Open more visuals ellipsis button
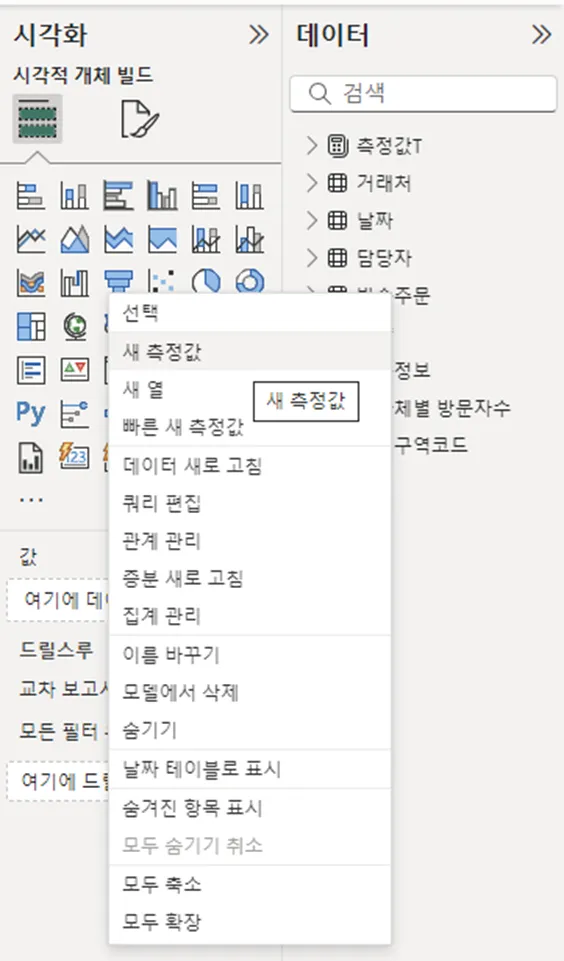 tap(31, 500)
